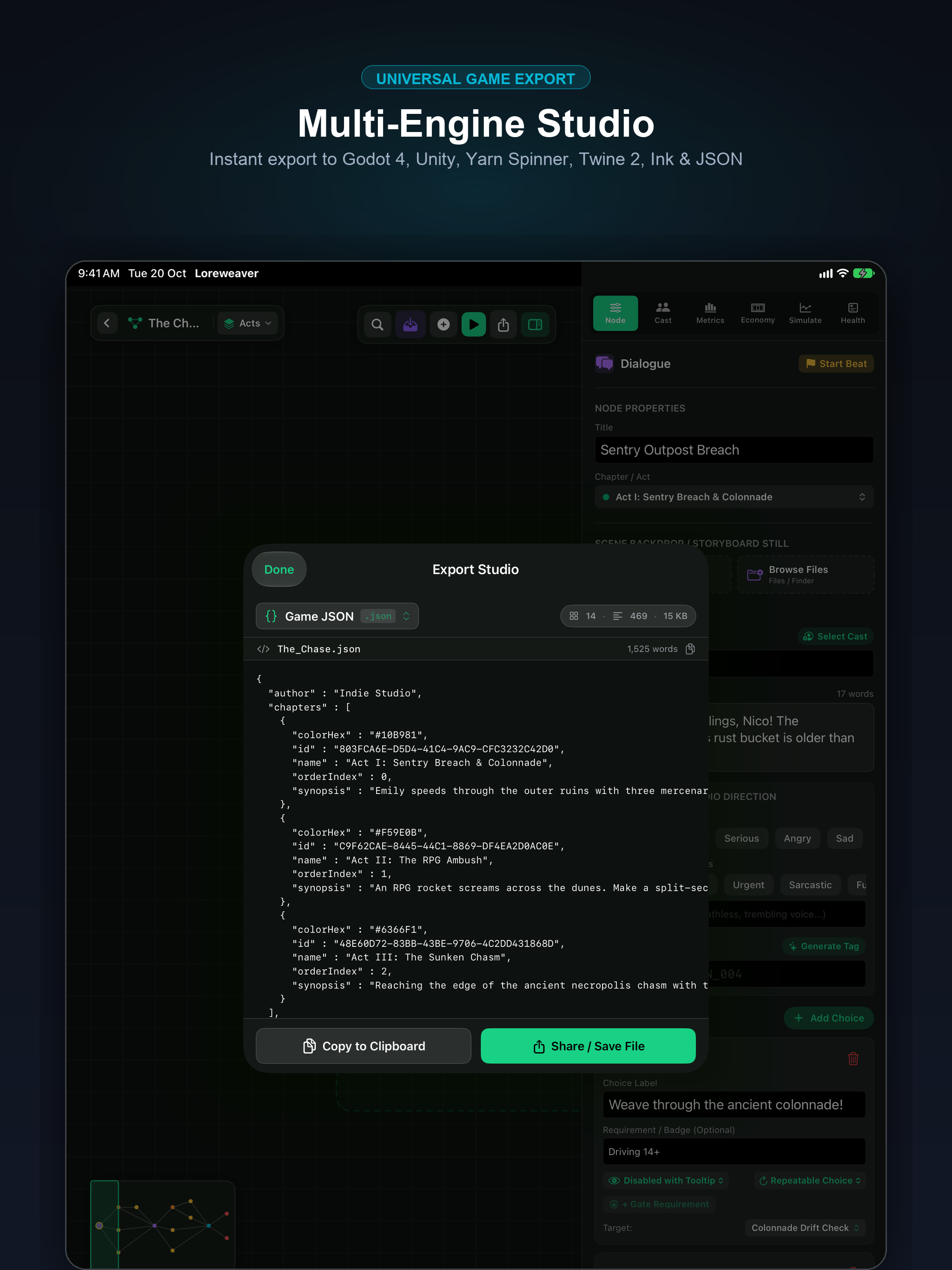
Task: Tap the Wi-Fi status icon
Action: pyautogui.click(x=842, y=273)
